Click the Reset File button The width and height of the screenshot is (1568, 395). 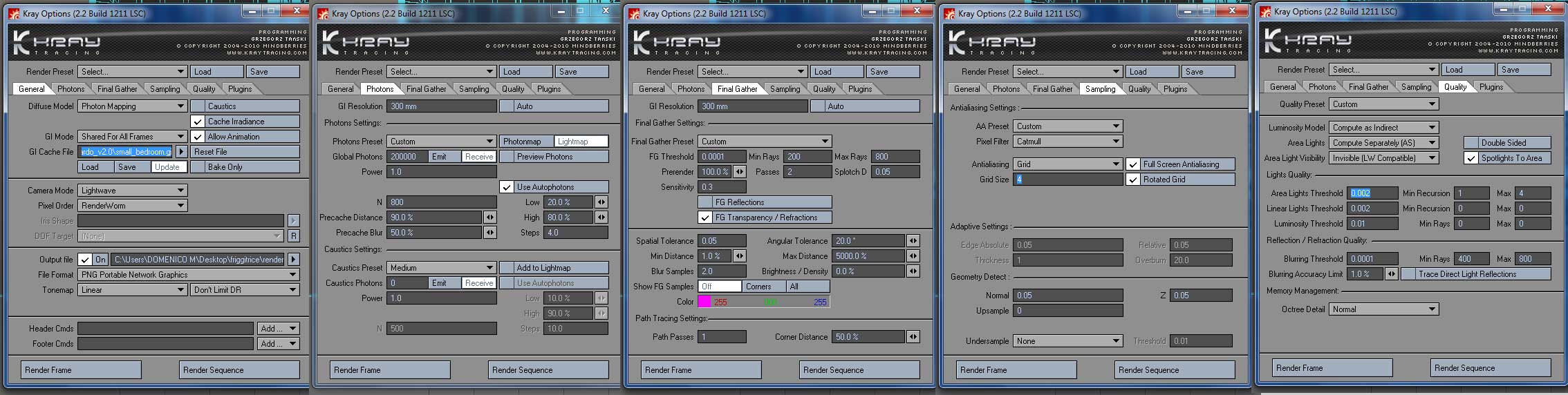pyautogui.click(x=245, y=152)
